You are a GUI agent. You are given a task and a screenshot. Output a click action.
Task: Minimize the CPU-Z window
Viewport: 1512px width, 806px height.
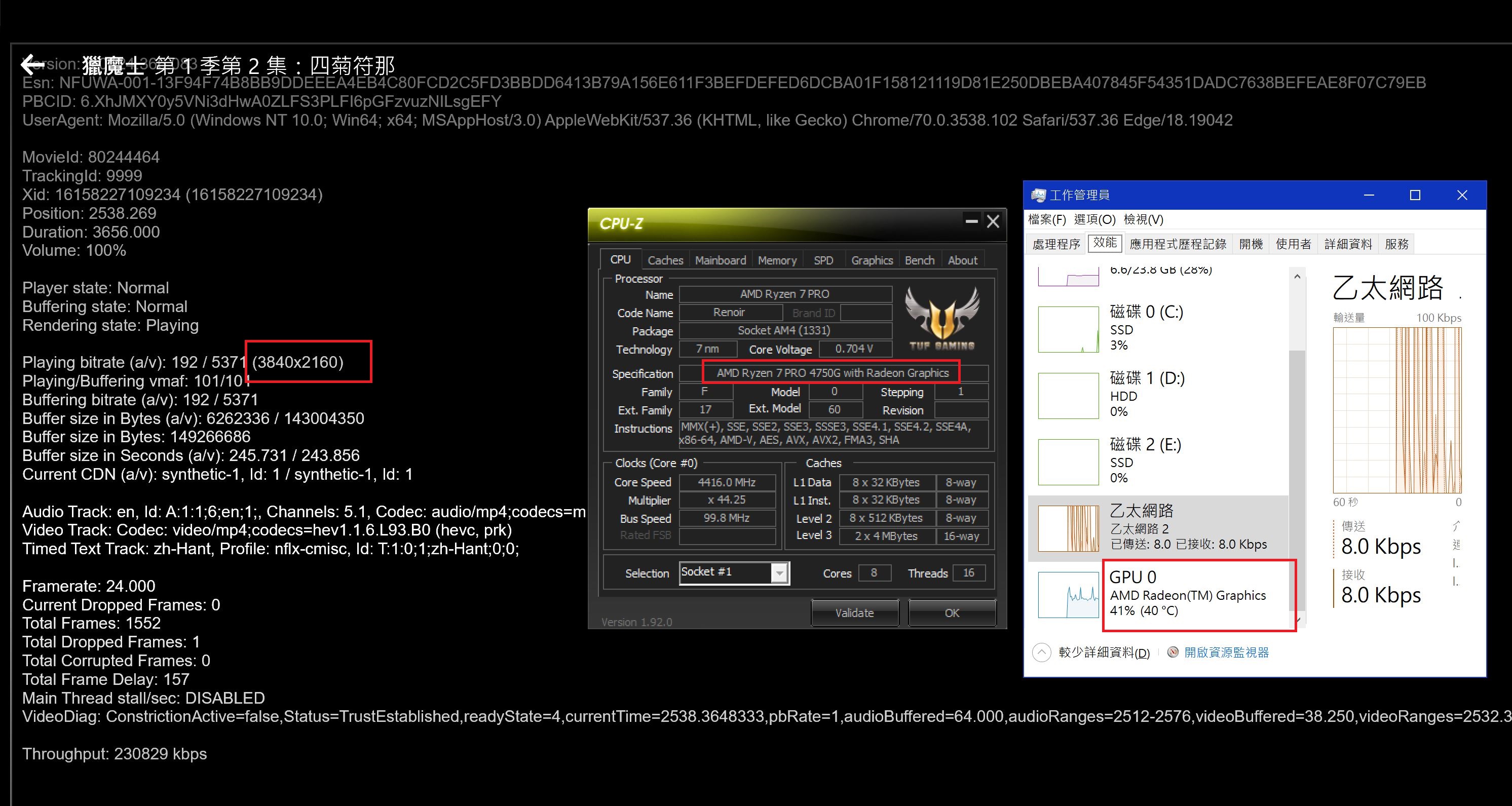coord(971,221)
